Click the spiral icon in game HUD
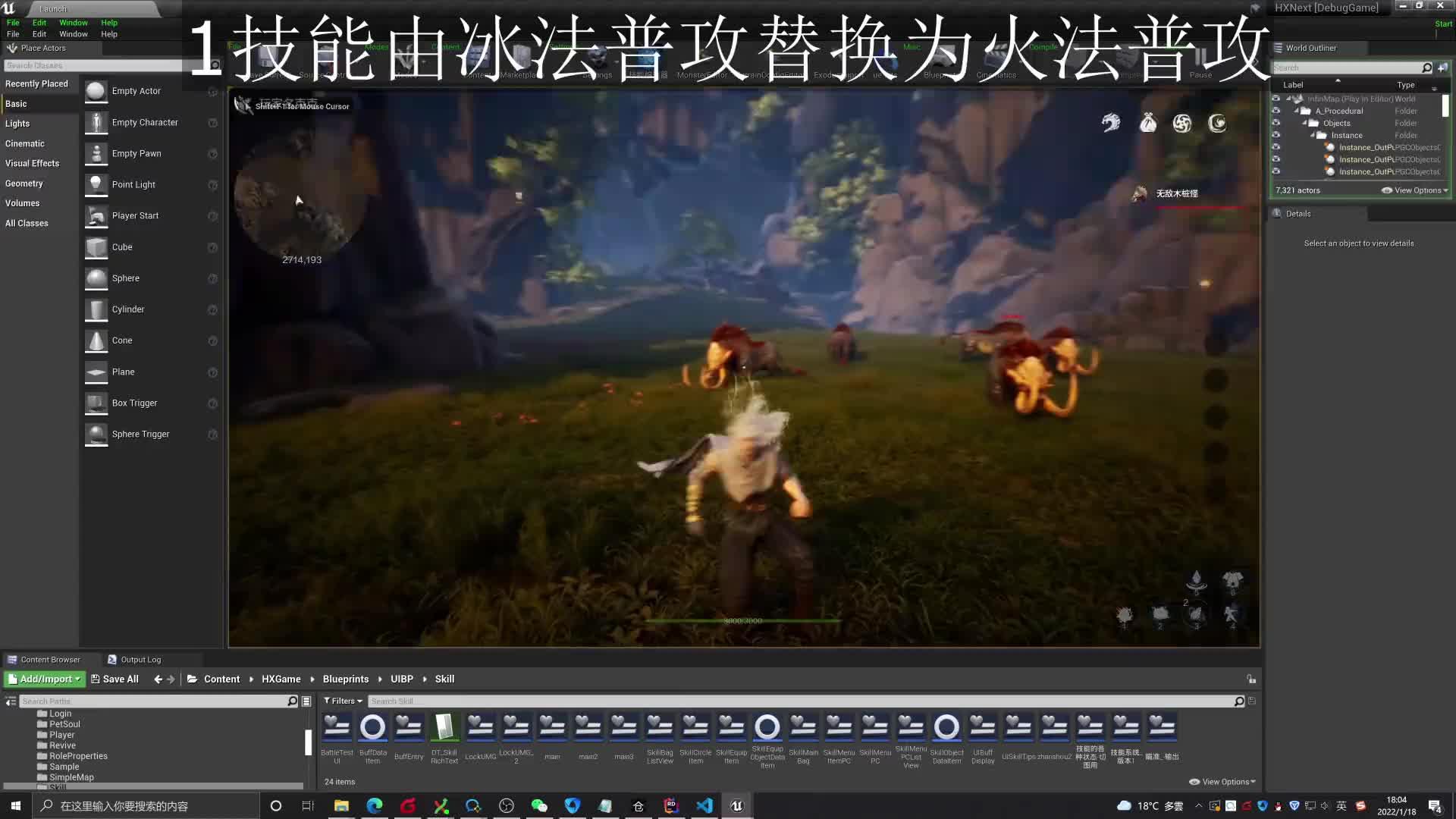The width and height of the screenshot is (1456, 819). (1182, 123)
